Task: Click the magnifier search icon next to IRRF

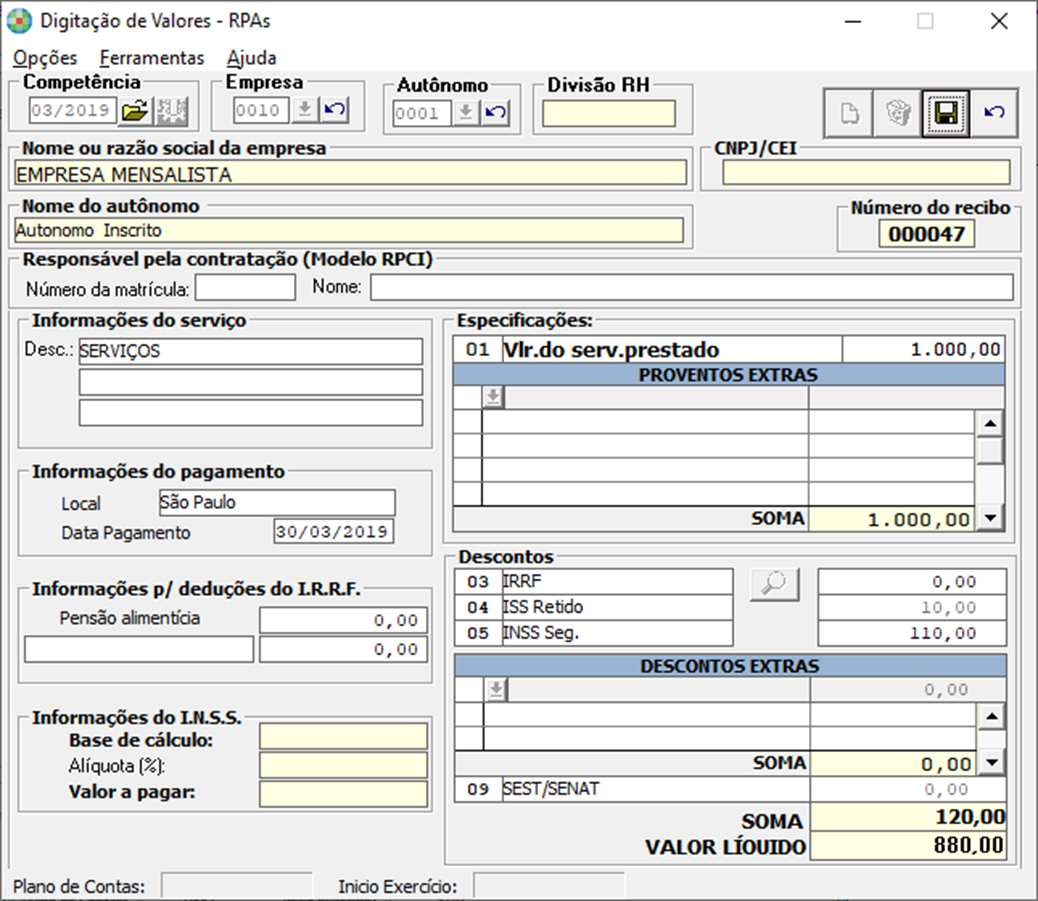Action: pyautogui.click(x=775, y=584)
